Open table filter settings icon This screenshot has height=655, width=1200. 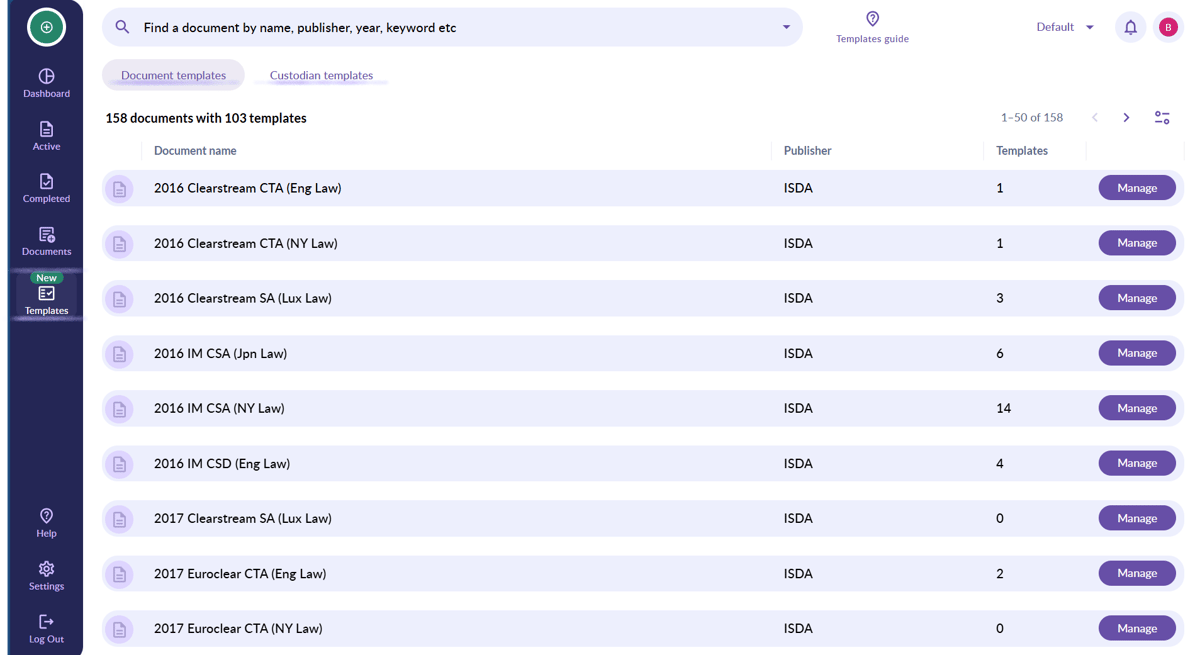pyautogui.click(x=1162, y=118)
